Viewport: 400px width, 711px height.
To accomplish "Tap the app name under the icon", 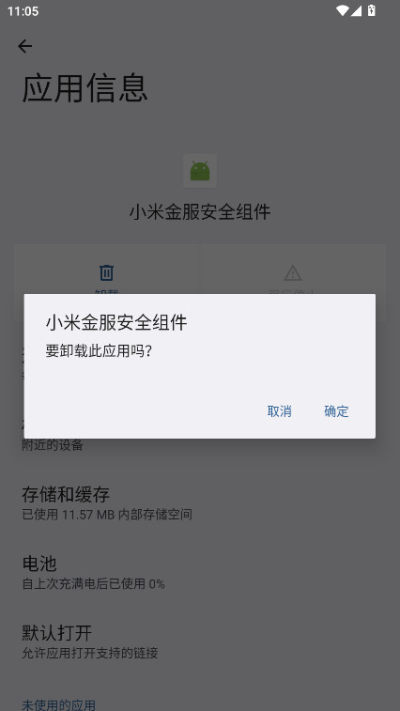I will pyautogui.click(x=200, y=212).
